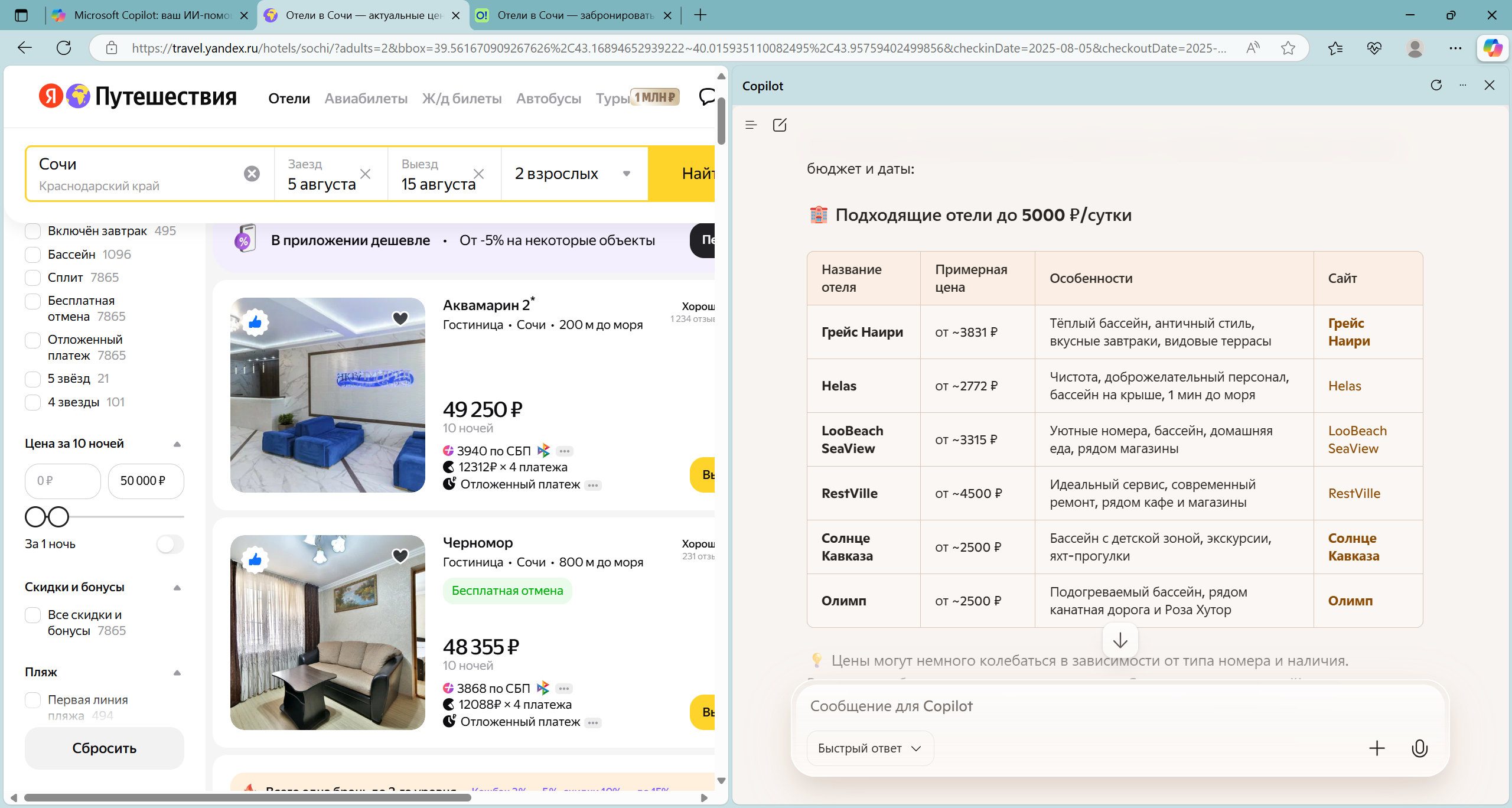Open the Авиабилеты navigation tab
This screenshot has height=808, width=1512.
(x=366, y=98)
